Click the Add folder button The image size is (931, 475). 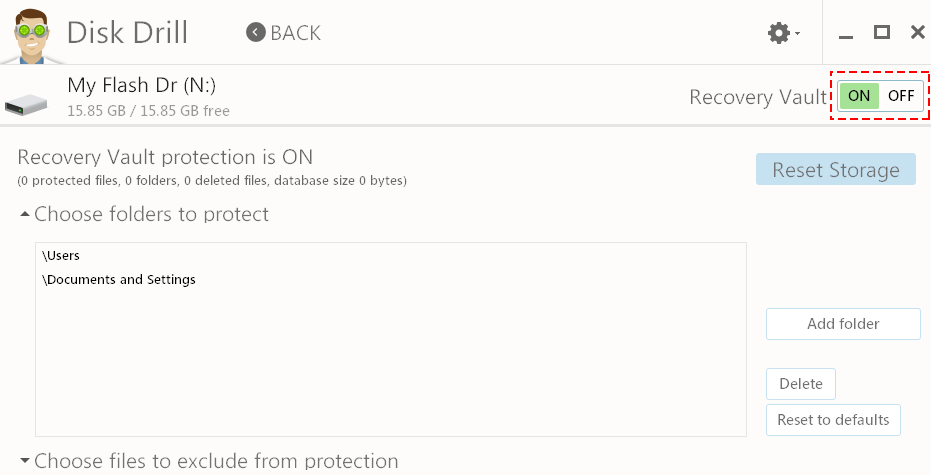[843, 324]
